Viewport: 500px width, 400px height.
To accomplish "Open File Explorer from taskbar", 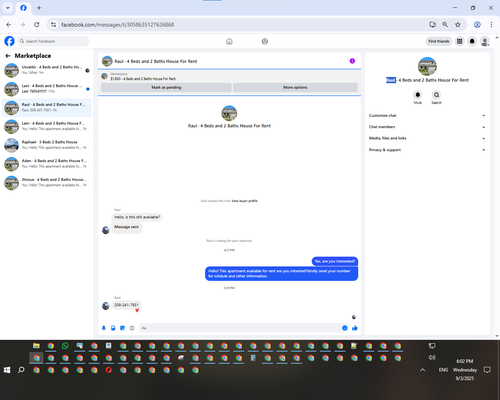I will click(x=36, y=346).
